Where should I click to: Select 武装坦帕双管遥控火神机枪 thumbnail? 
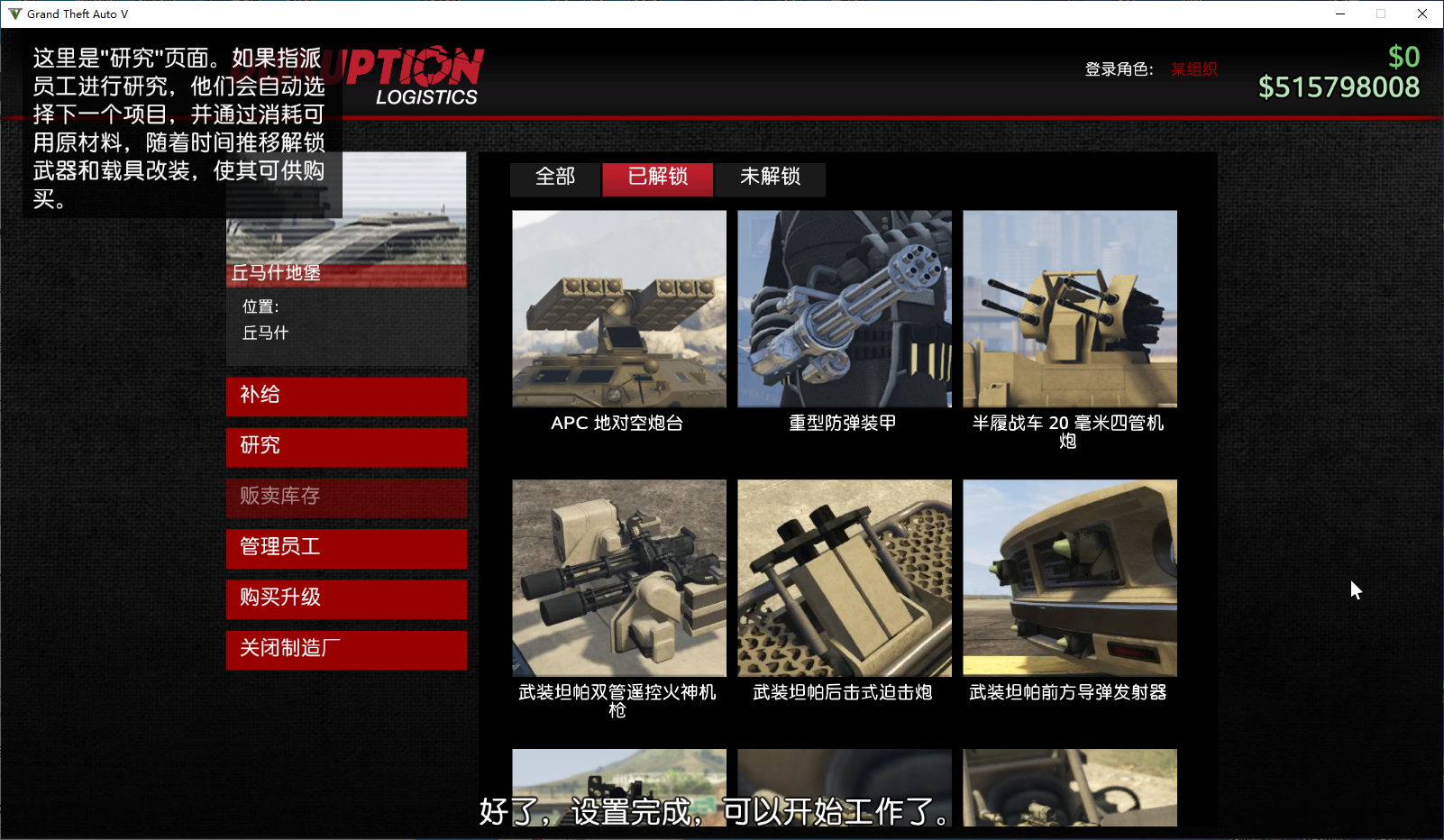(619, 578)
